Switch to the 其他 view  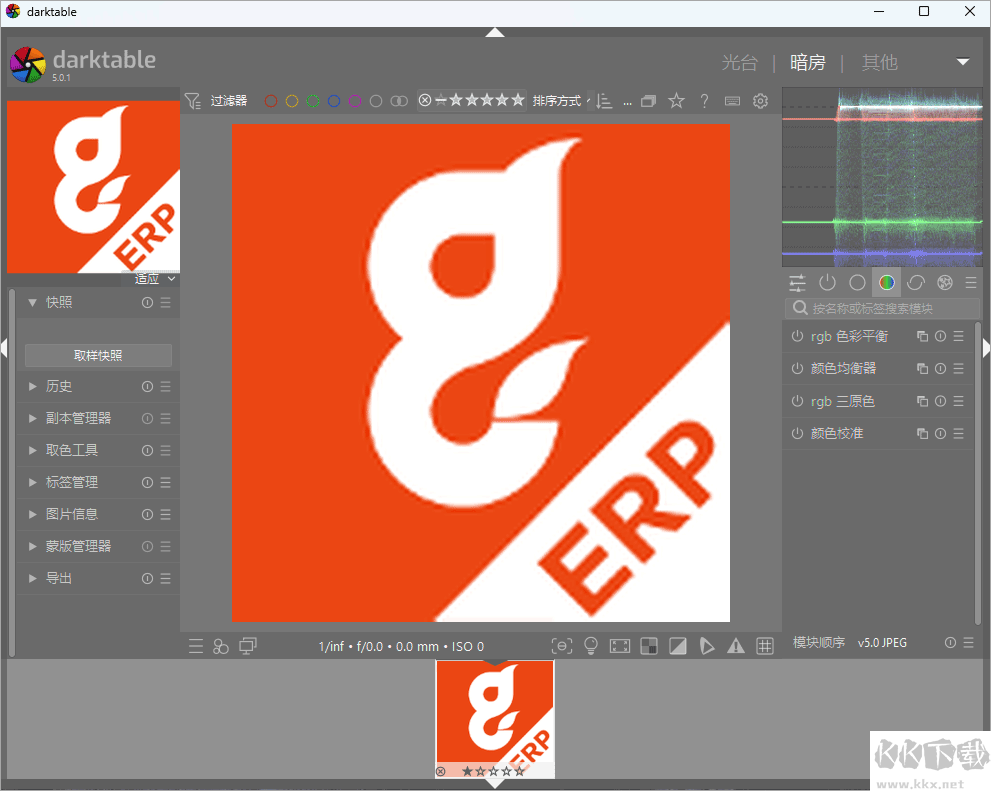879,62
